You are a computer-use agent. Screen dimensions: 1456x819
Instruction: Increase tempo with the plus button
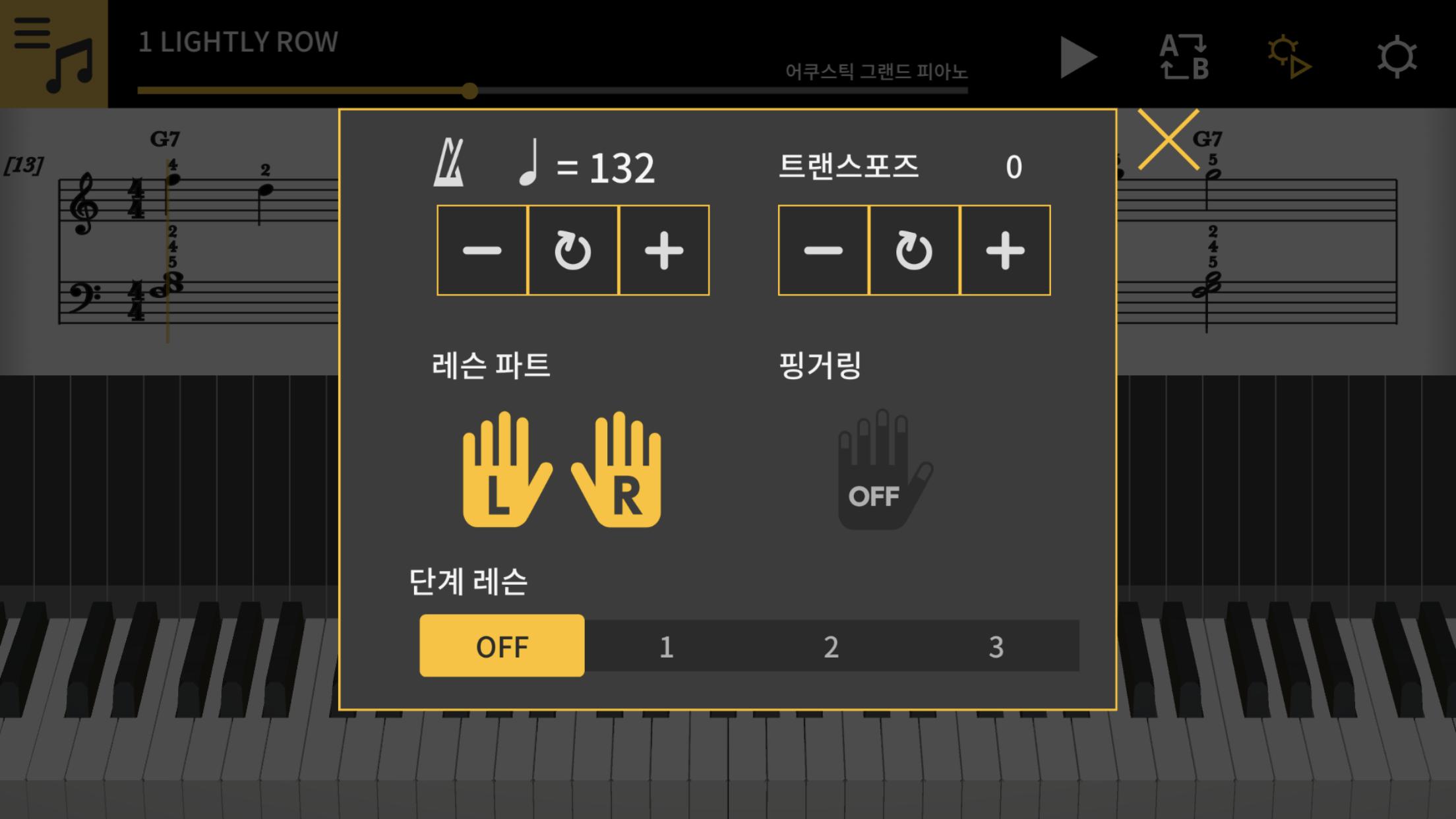pos(664,251)
